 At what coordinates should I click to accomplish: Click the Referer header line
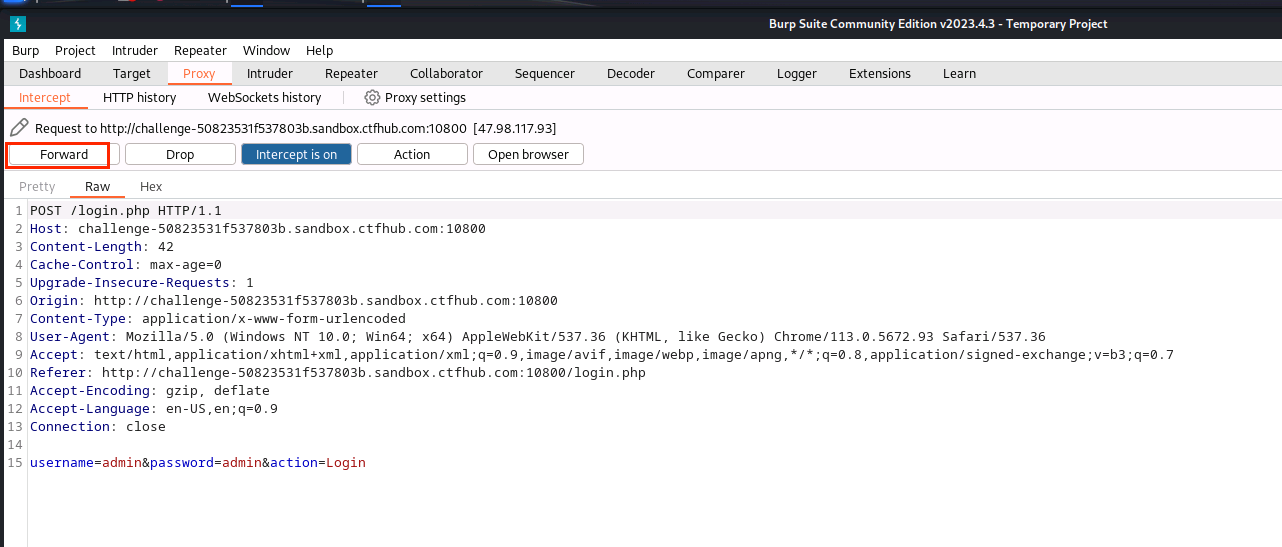coord(338,372)
